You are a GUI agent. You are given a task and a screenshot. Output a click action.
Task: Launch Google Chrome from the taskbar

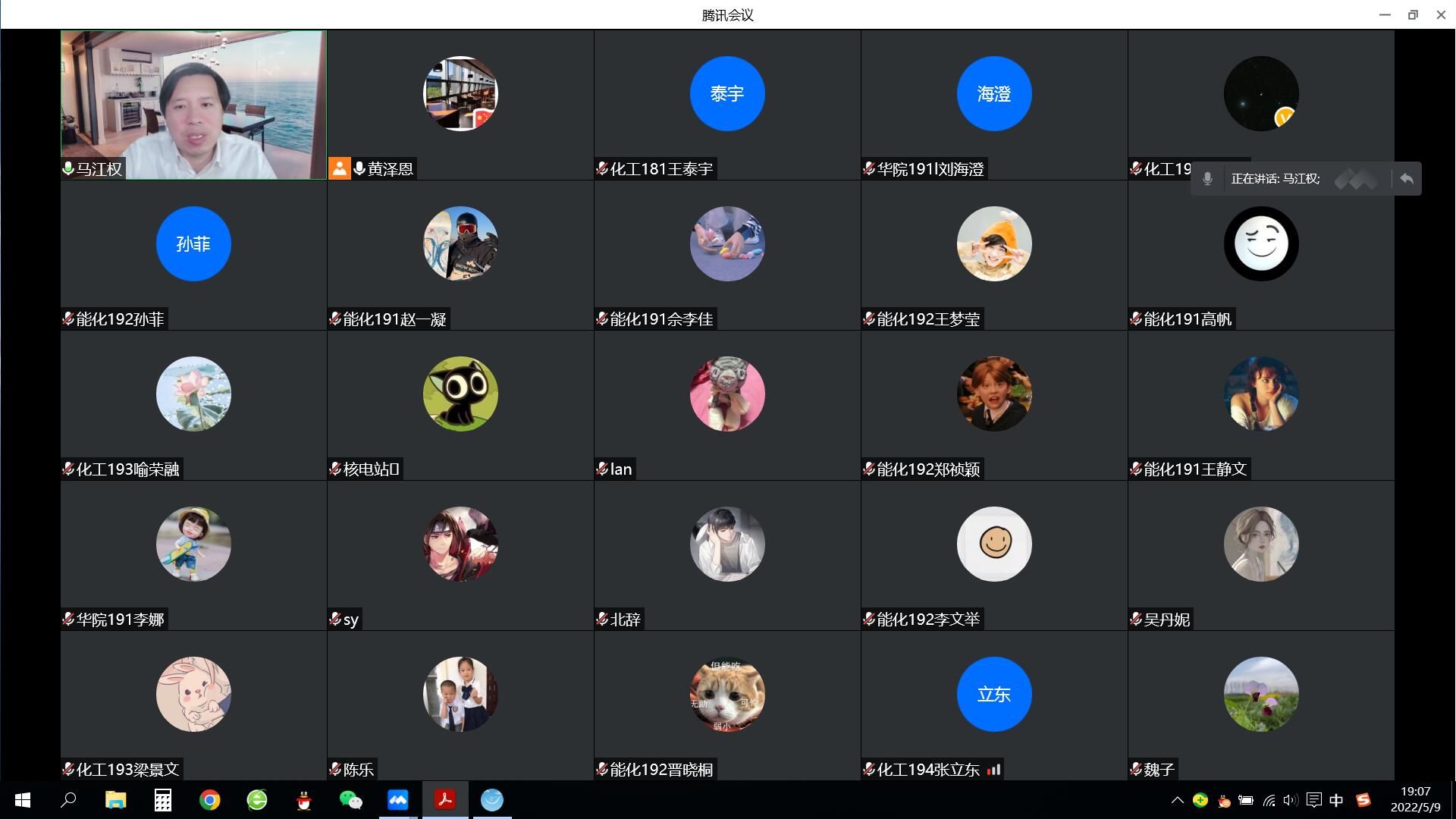210,800
